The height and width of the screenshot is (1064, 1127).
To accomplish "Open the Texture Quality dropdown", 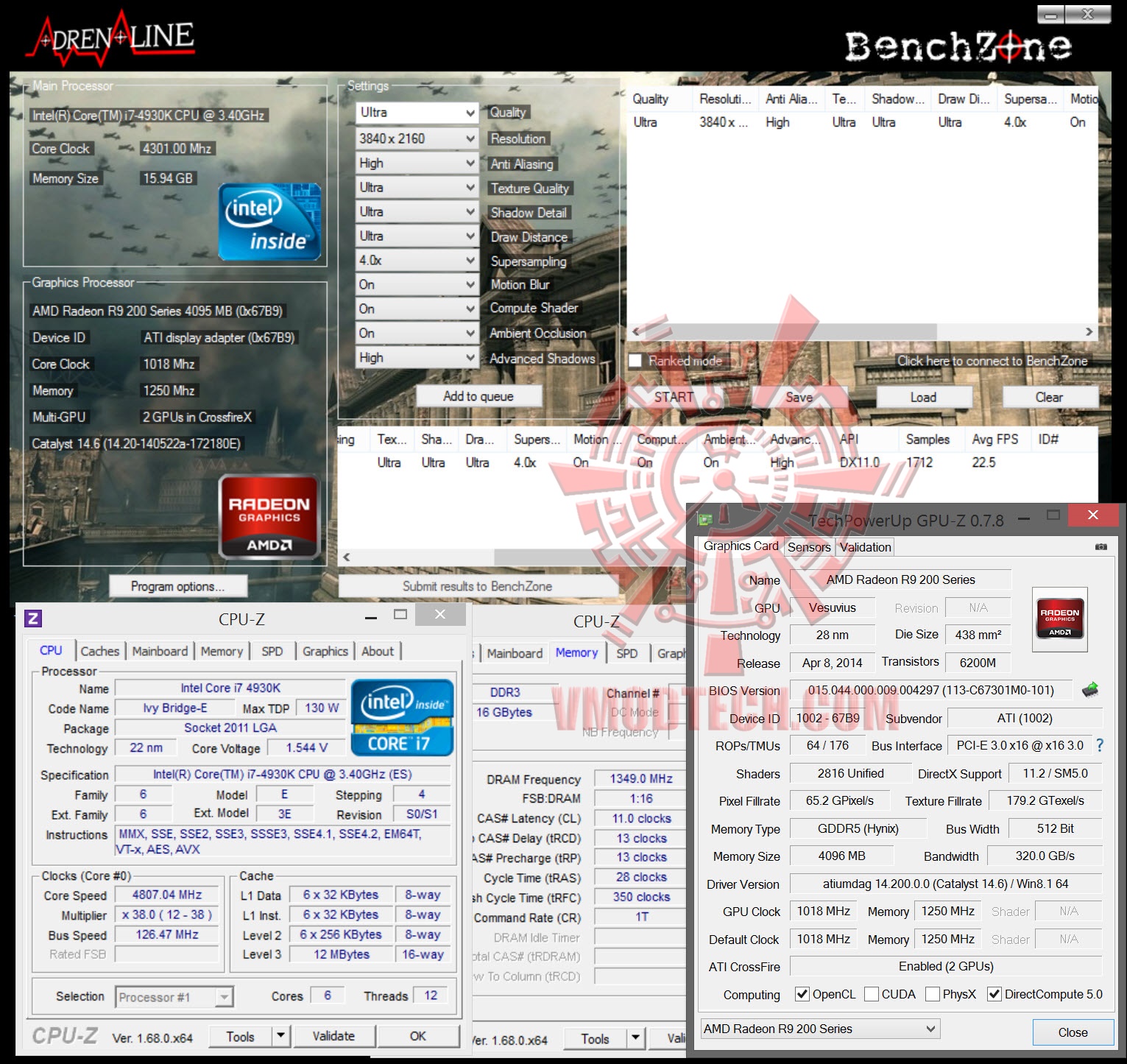I will (x=417, y=187).
